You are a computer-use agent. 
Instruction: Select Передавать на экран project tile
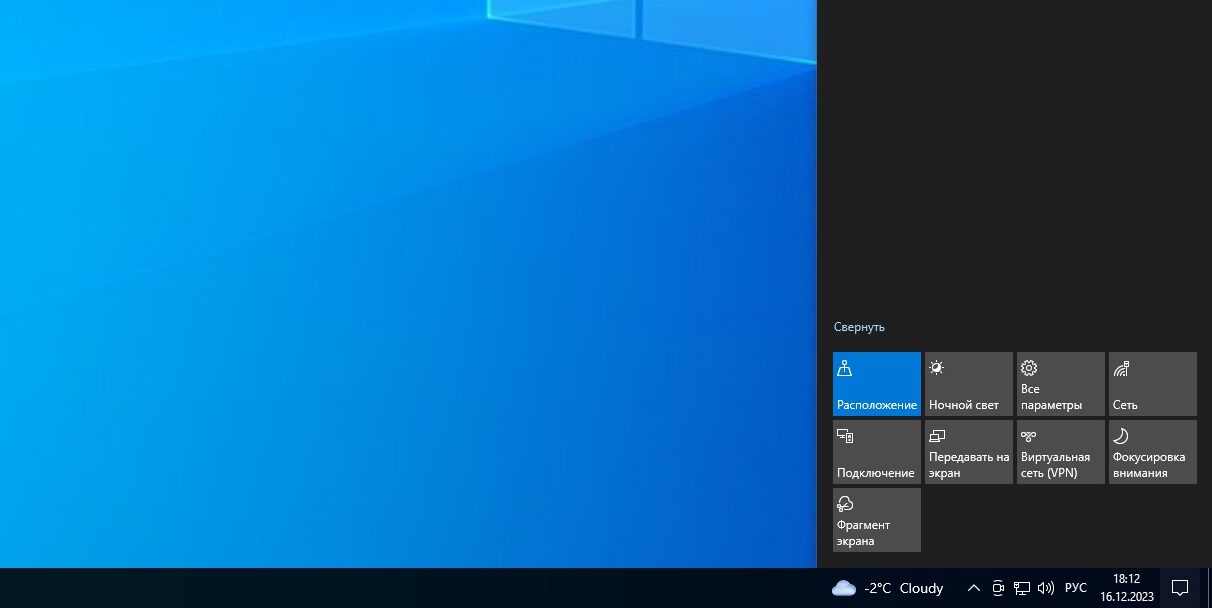[x=968, y=452]
